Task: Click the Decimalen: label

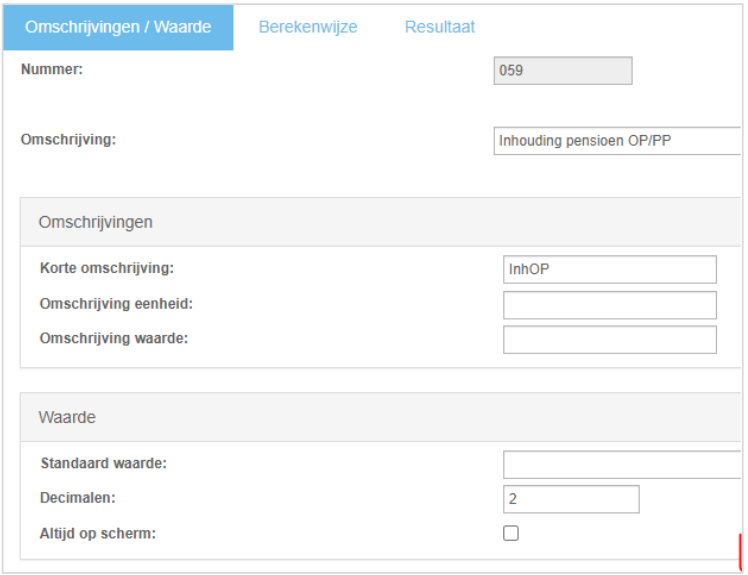Action: pyautogui.click(x=78, y=498)
